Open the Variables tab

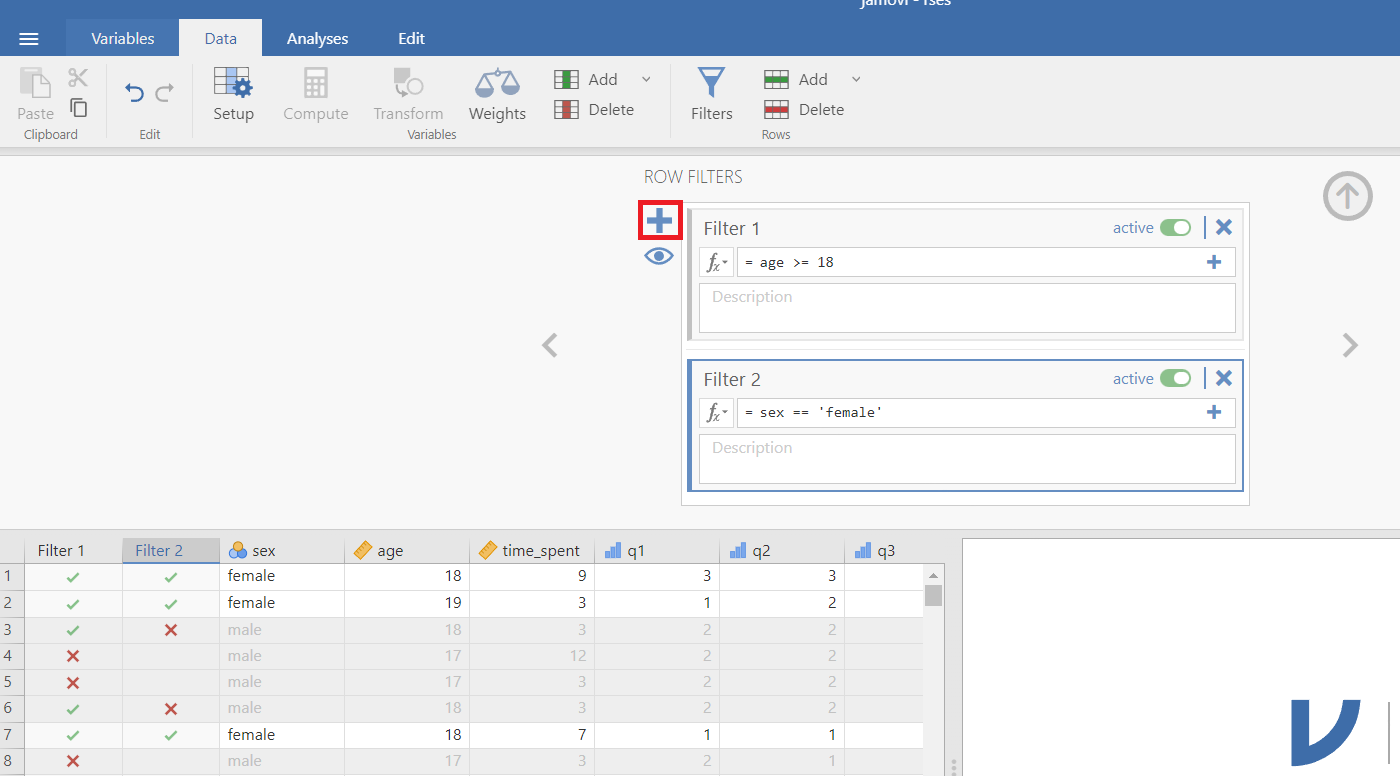pyautogui.click(x=123, y=39)
